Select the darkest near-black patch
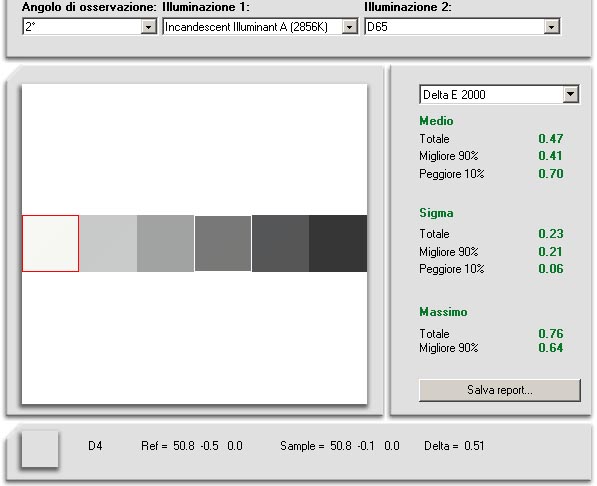Image resolution: width=597 pixels, height=486 pixels. 338,243
